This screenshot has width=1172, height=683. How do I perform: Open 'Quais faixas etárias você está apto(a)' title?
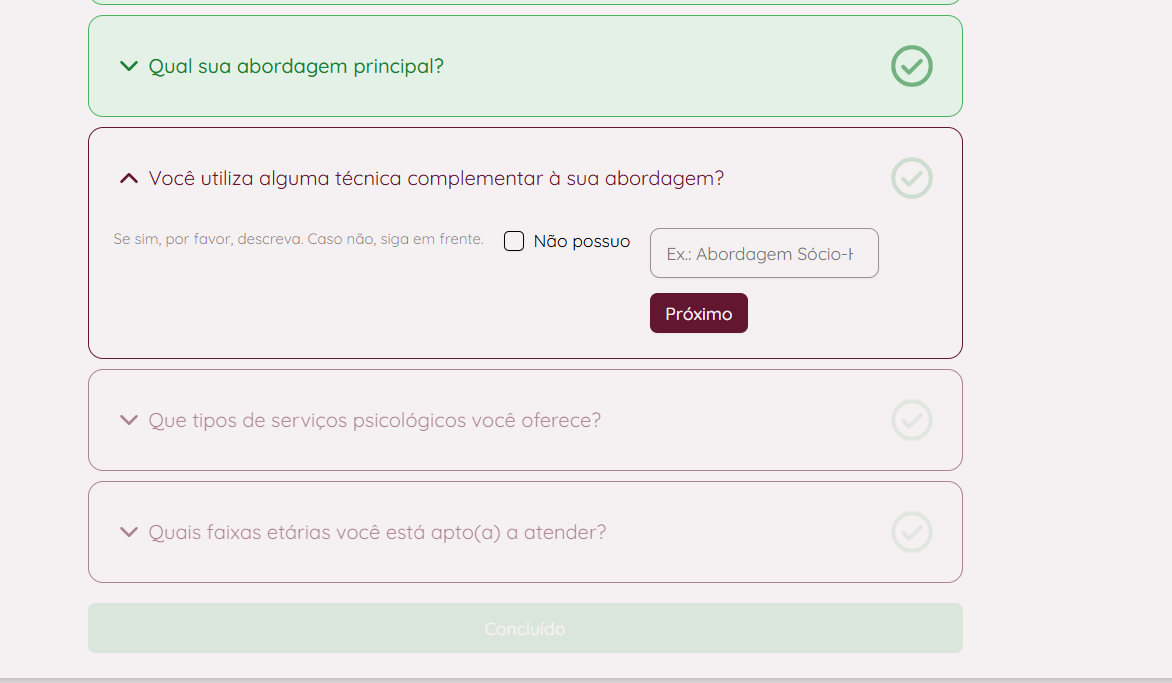pos(377,532)
